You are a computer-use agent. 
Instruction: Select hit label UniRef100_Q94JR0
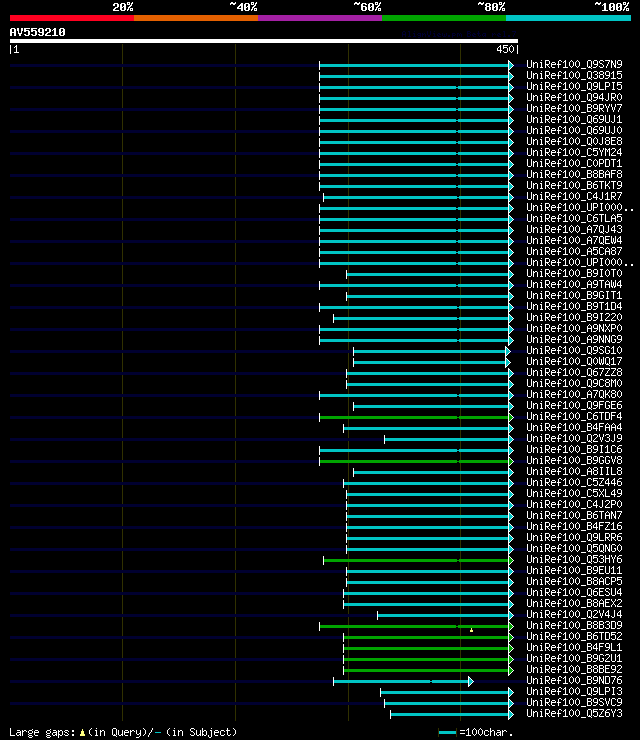[574, 97]
